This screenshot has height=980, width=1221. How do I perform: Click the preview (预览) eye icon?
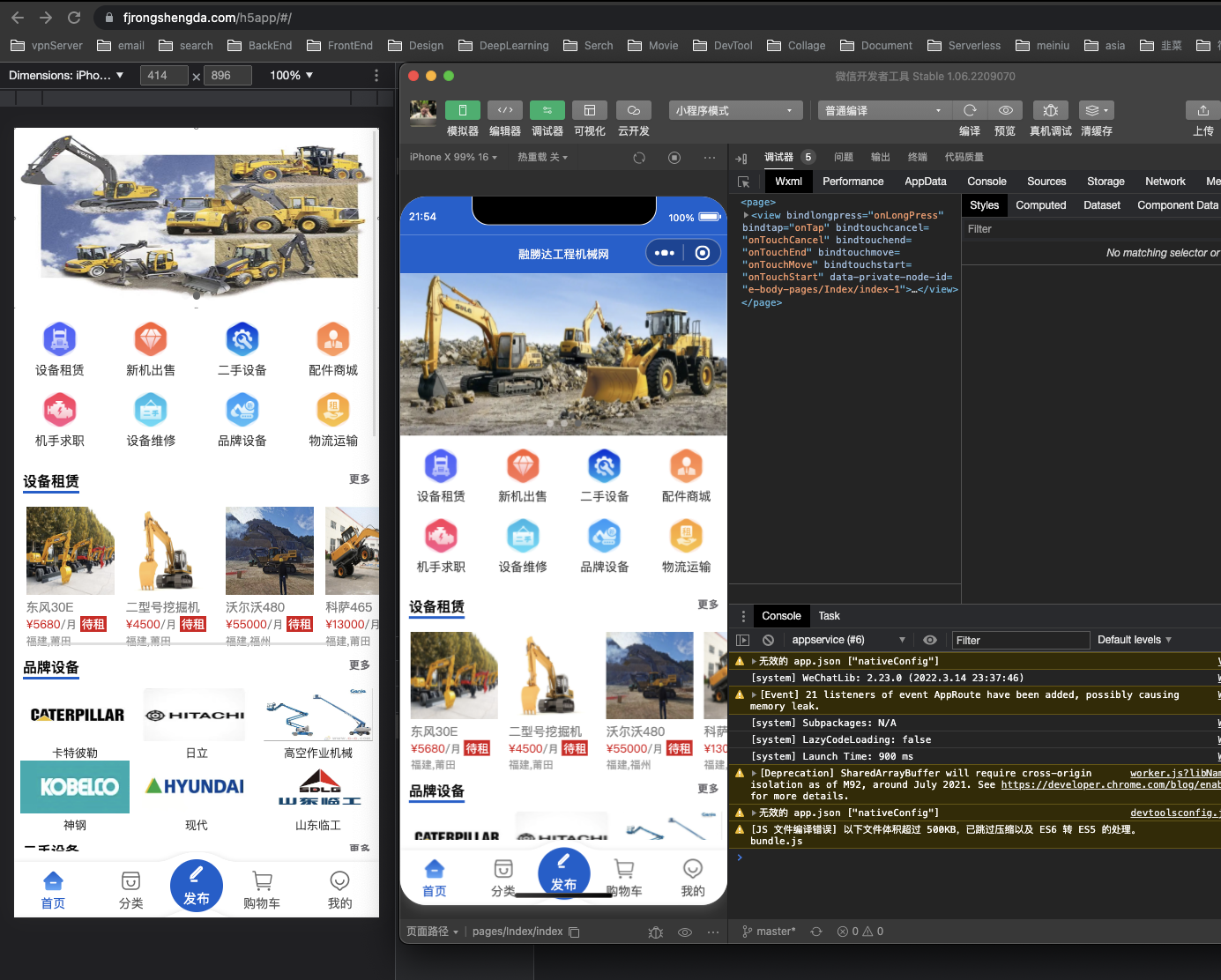[x=1005, y=110]
